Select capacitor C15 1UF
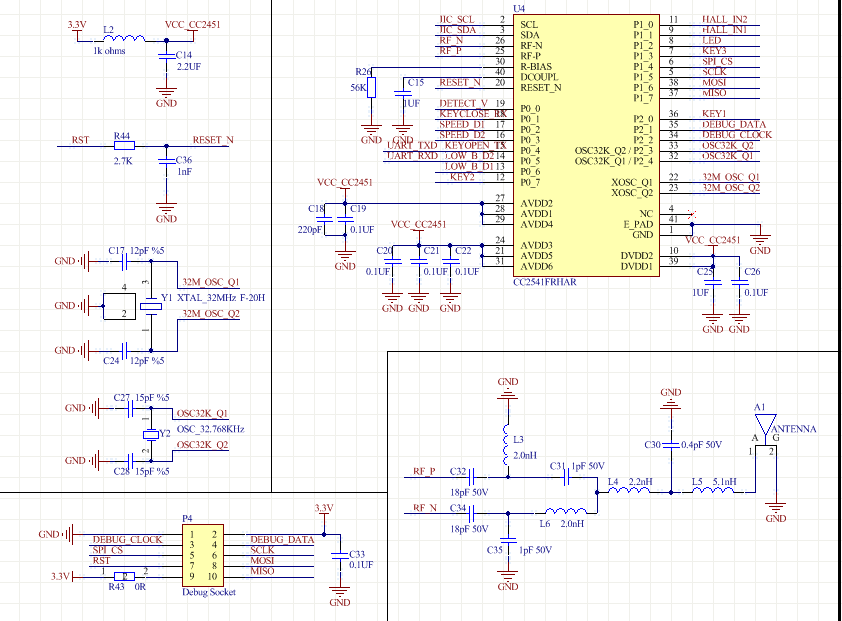The height and width of the screenshot is (621, 842). [x=403, y=93]
